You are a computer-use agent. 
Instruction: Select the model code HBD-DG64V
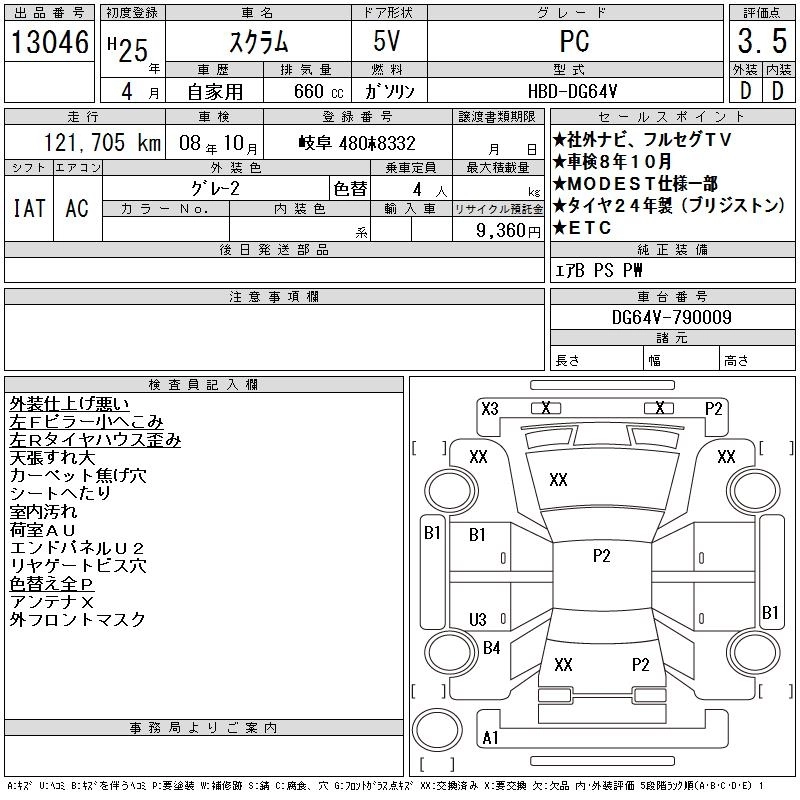point(575,90)
